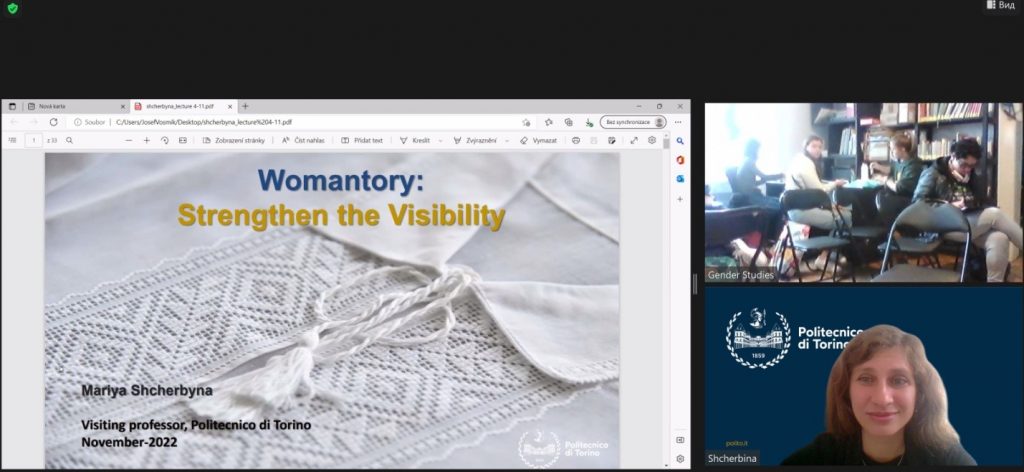Fit PDF page to width

[x=183, y=140]
